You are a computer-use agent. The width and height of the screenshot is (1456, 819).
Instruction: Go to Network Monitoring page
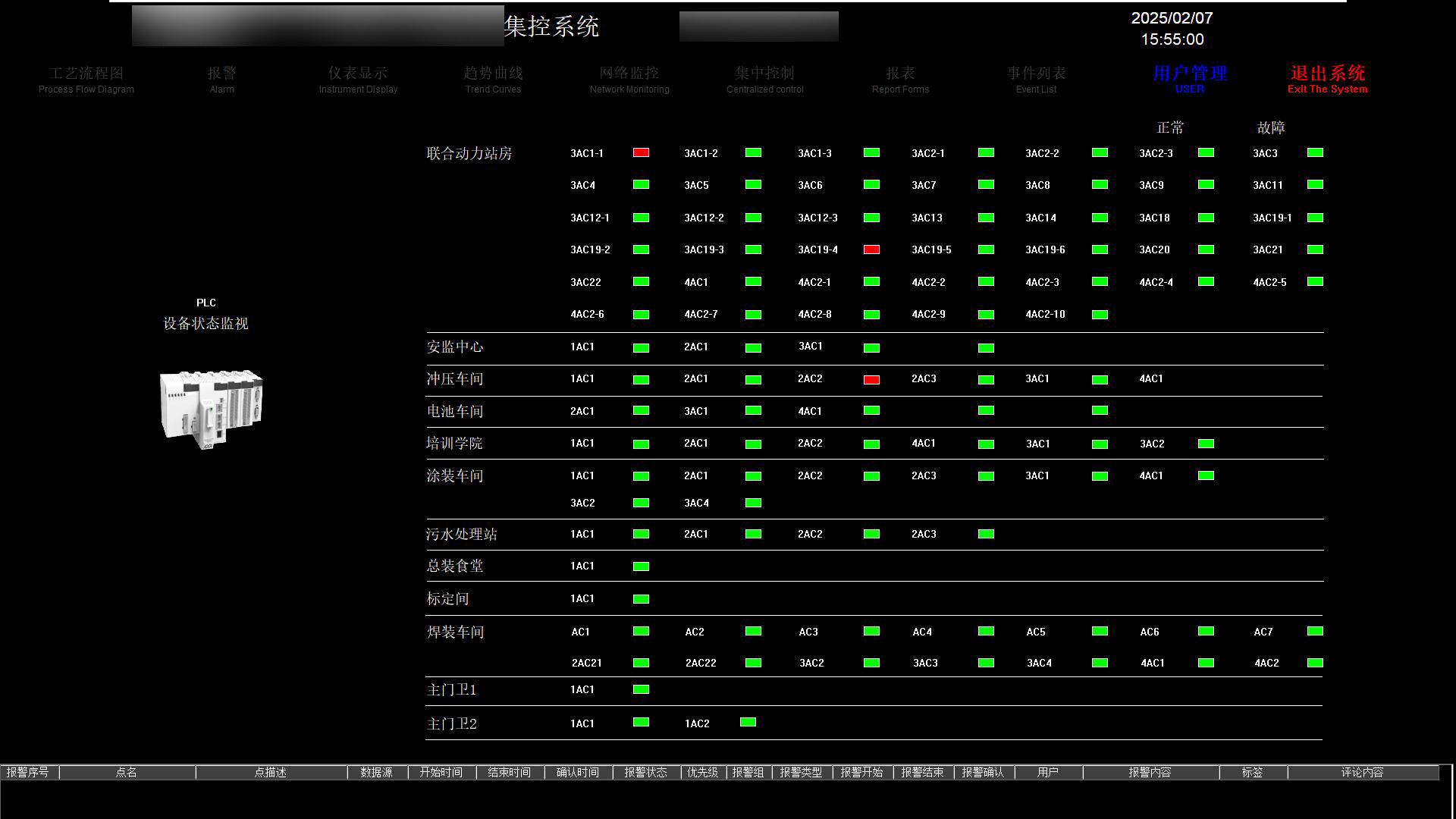[x=629, y=80]
